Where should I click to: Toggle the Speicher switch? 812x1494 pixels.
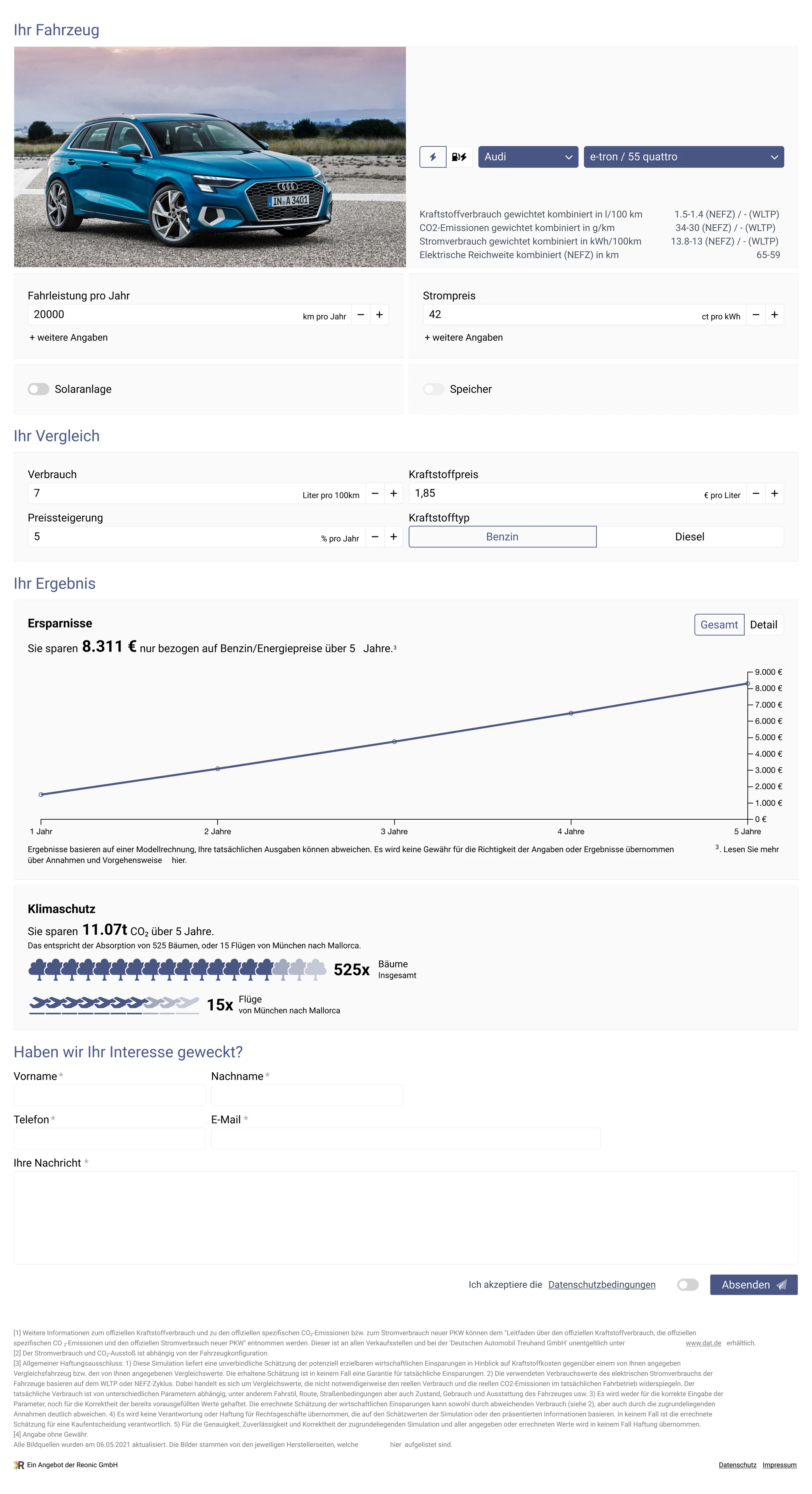click(434, 389)
